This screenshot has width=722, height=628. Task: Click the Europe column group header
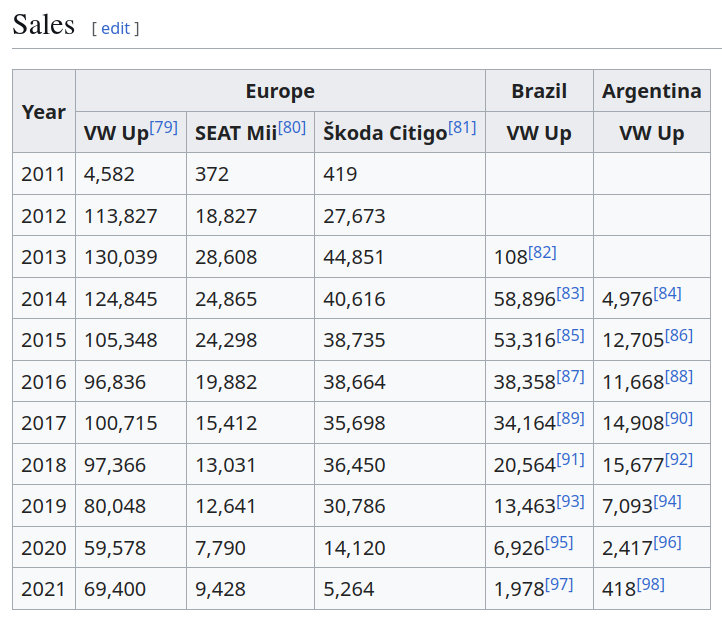pos(280,91)
